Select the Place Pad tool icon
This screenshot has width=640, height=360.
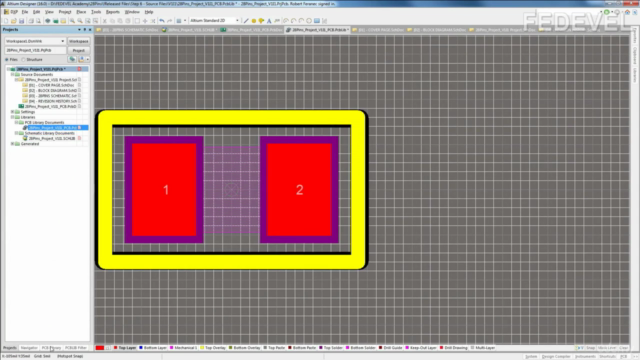253,21
